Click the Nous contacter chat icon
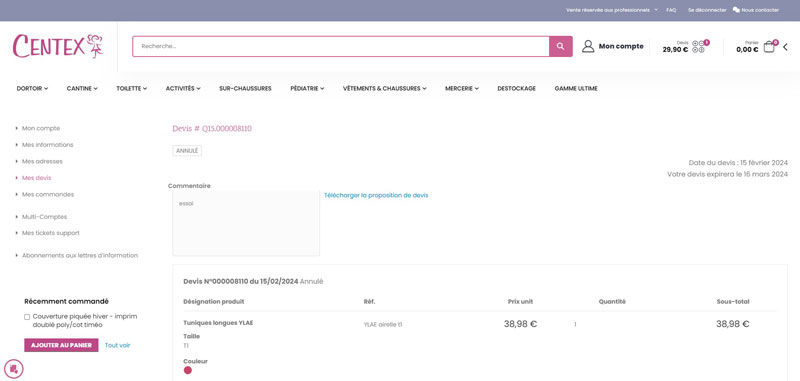This screenshot has width=800, height=381. click(736, 10)
